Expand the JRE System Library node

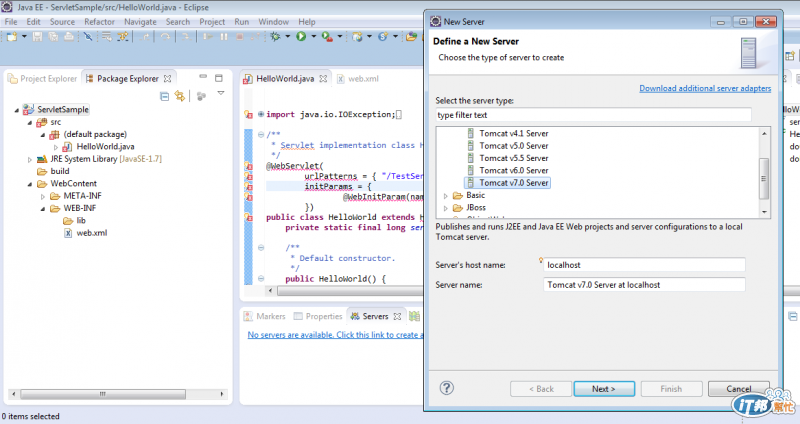click(30, 160)
